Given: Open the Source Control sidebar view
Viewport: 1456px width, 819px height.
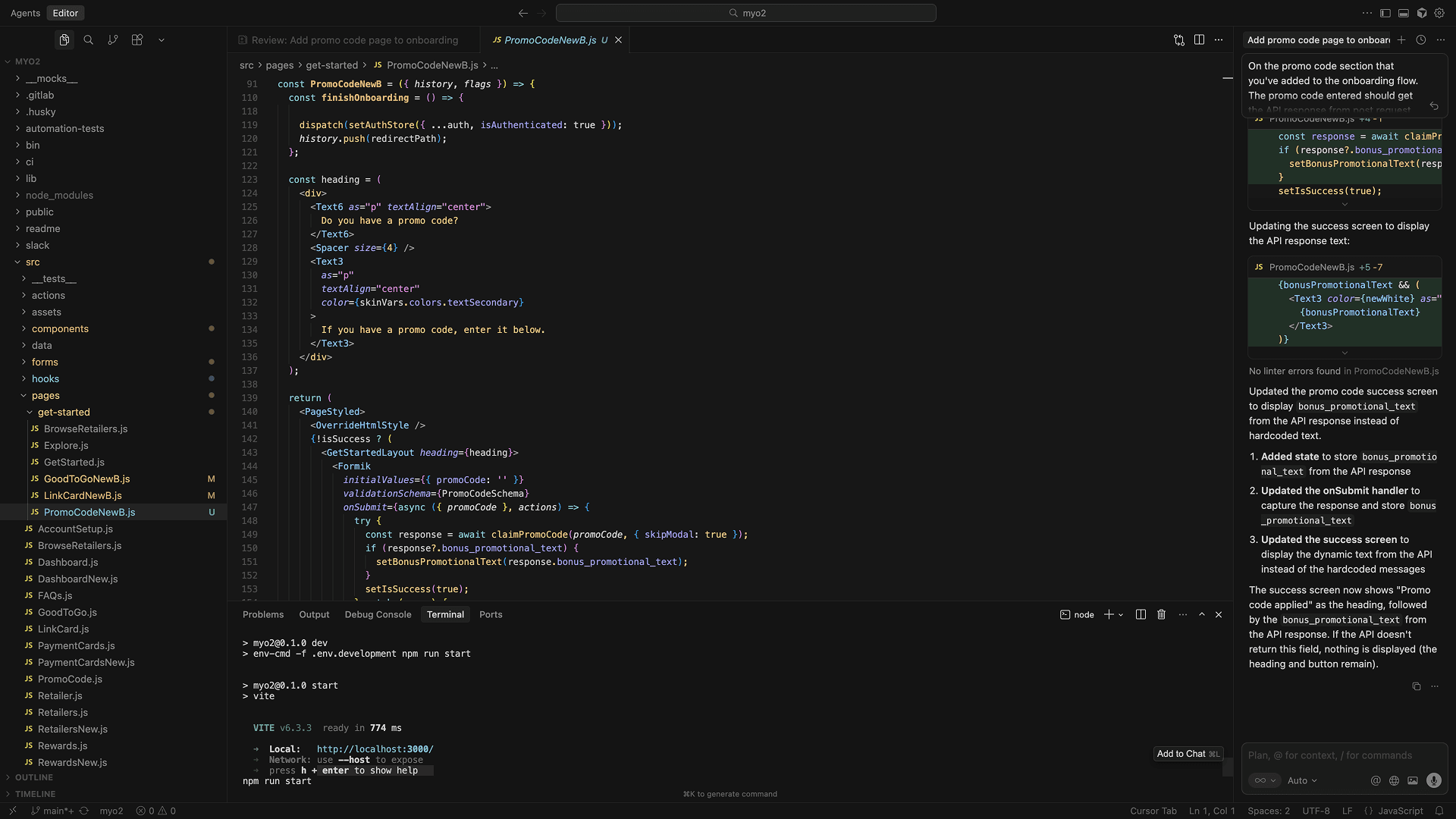Looking at the screenshot, I should point(112,39).
